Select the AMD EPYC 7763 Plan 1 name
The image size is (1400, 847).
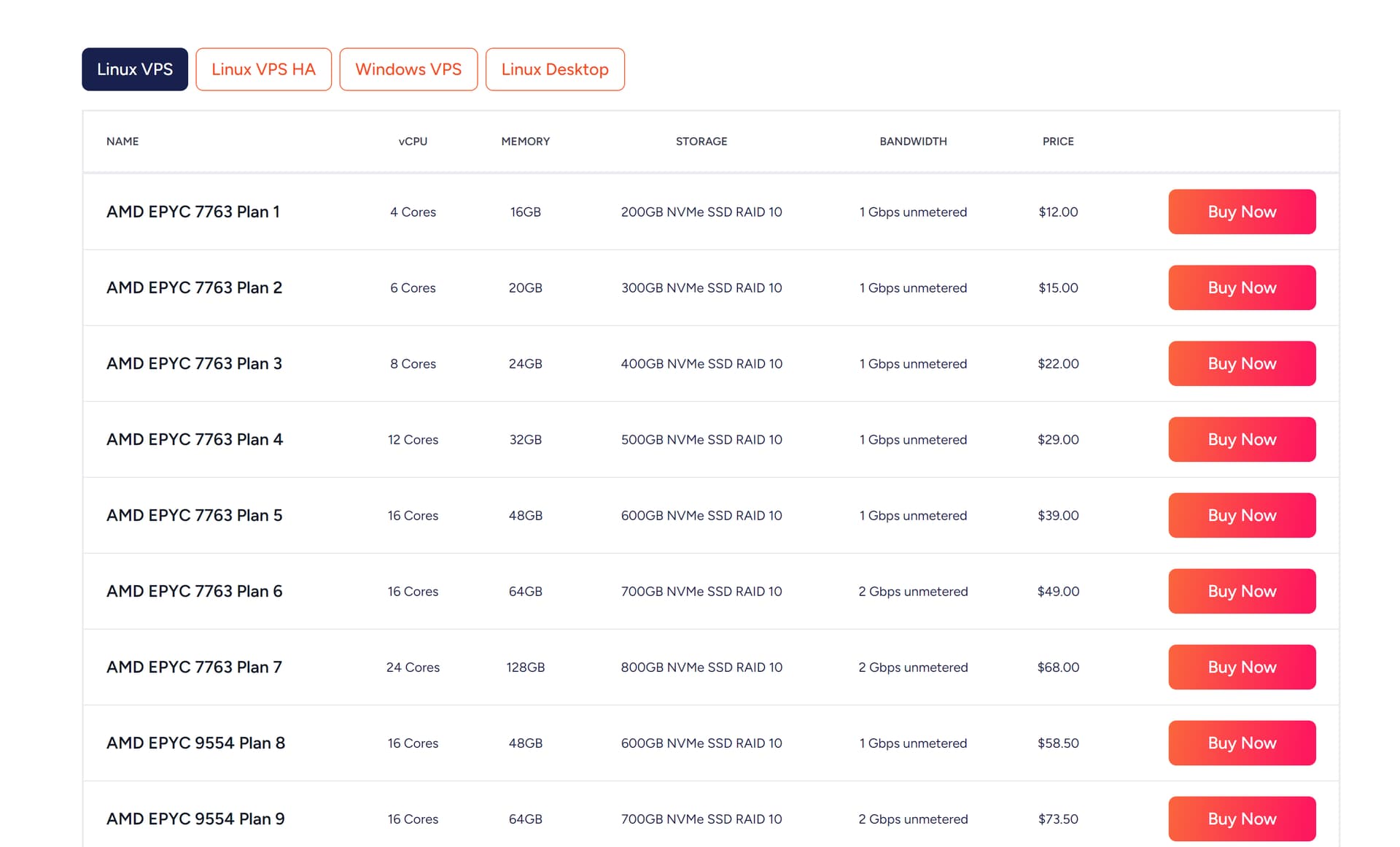click(193, 212)
